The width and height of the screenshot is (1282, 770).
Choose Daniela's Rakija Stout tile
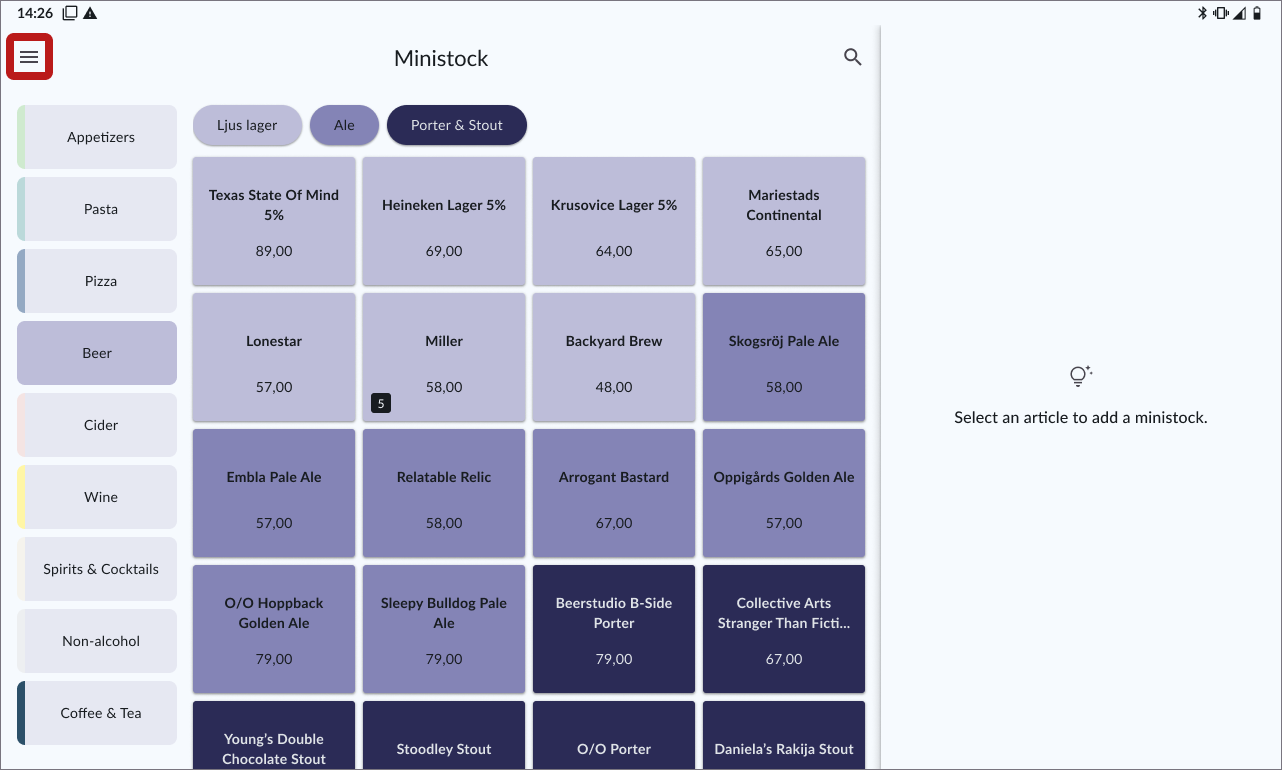pos(784,735)
